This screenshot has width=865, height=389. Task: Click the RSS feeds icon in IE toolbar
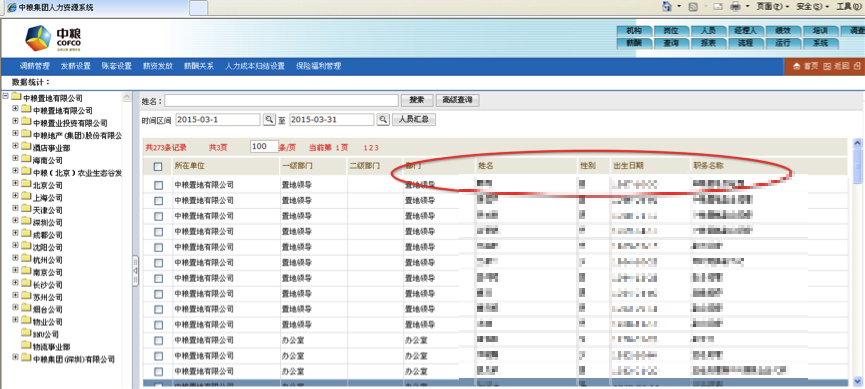[x=693, y=7]
